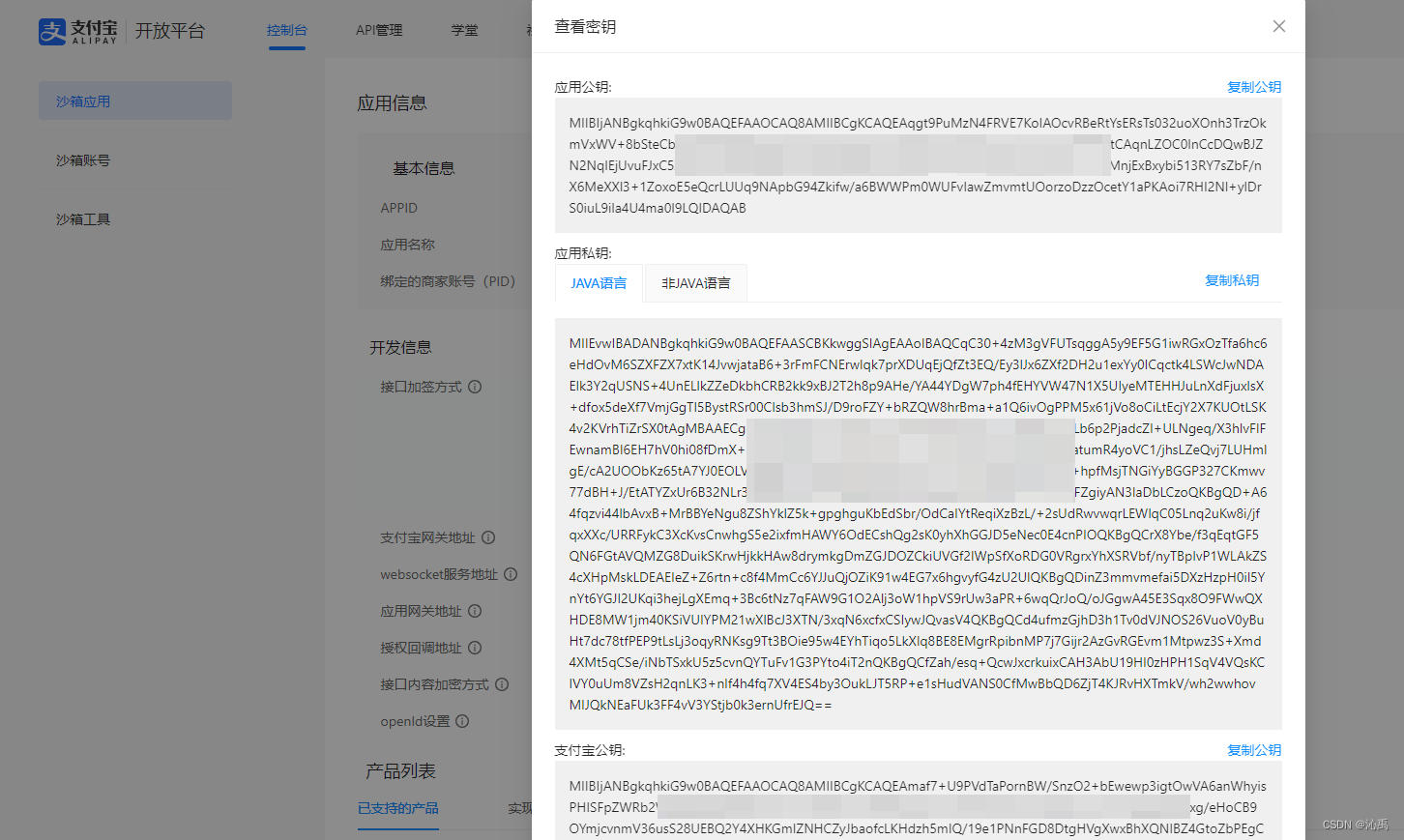Switch to 已支持的产品 tab
This screenshot has width=1404, height=840.
pyautogui.click(x=398, y=808)
